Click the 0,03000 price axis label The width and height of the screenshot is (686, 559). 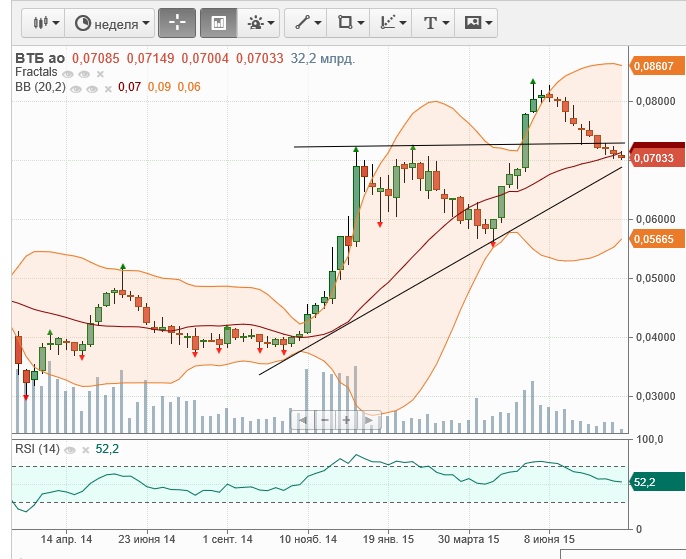pyautogui.click(x=656, y=396)
